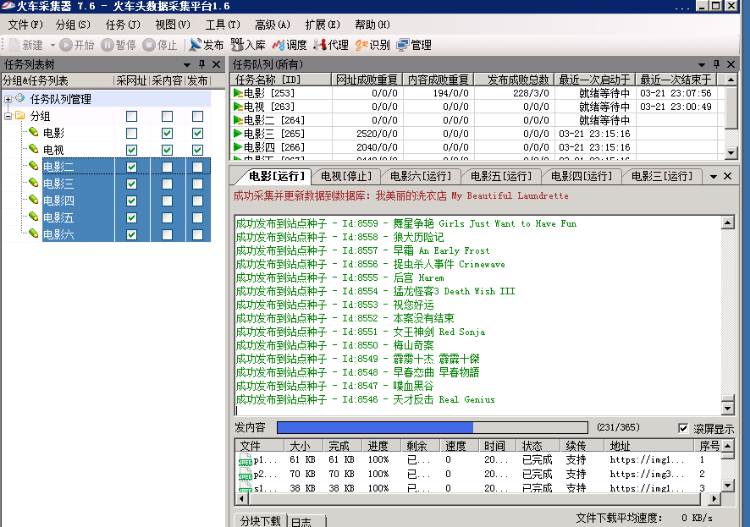Click the 识别 (Recognize) toolbar icon

click(x=372, y=45)
